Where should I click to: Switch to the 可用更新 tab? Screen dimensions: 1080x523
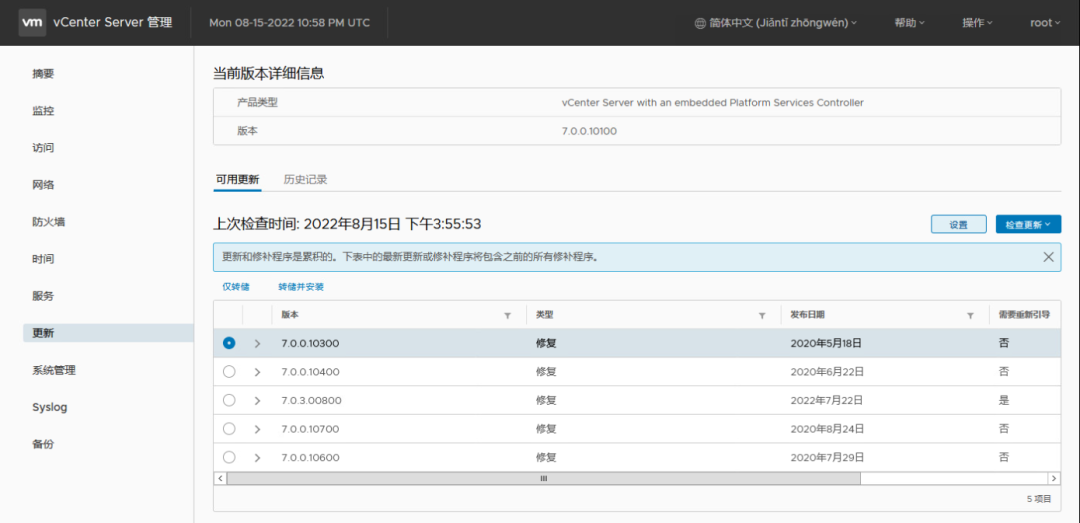(x=238, y=180)
